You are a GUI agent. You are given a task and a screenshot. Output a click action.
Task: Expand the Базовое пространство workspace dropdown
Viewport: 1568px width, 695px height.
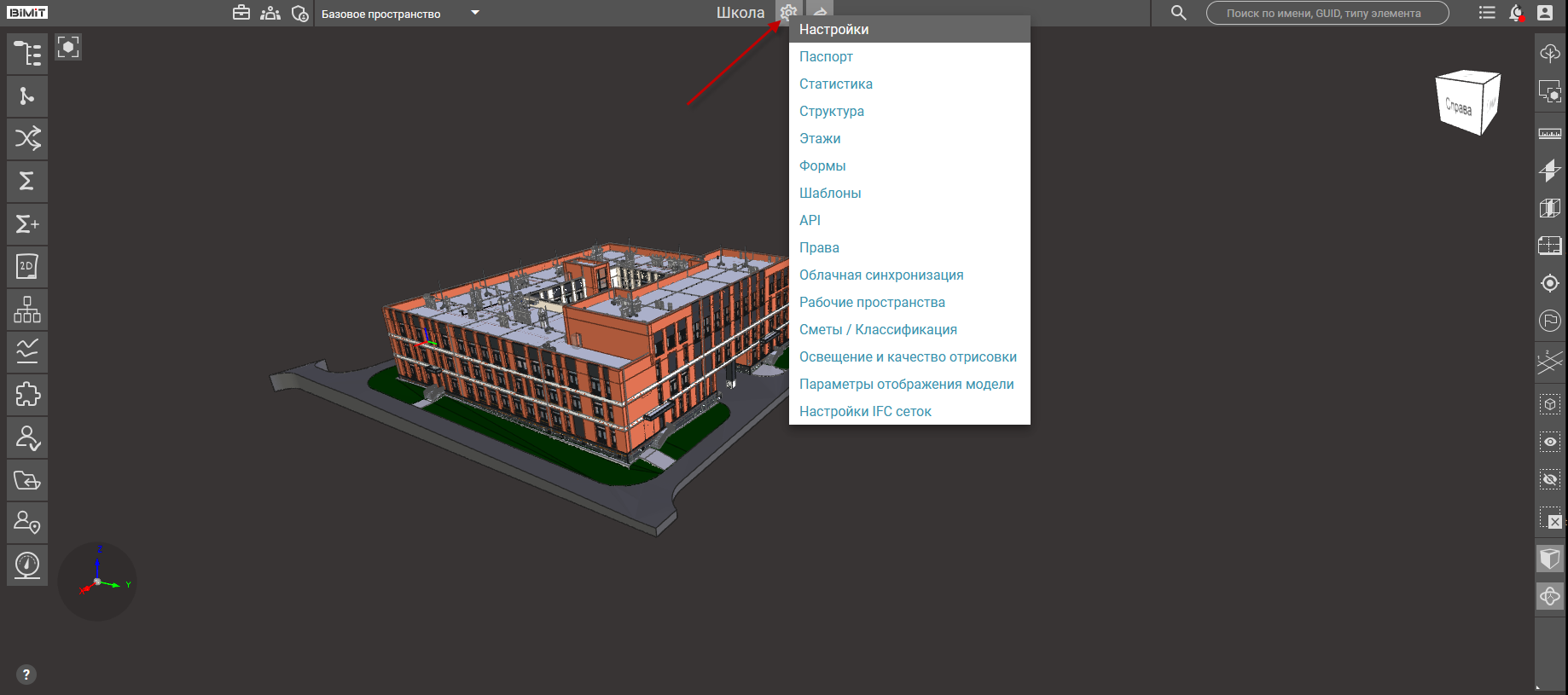pyautogui.click(x=475, y=13)
